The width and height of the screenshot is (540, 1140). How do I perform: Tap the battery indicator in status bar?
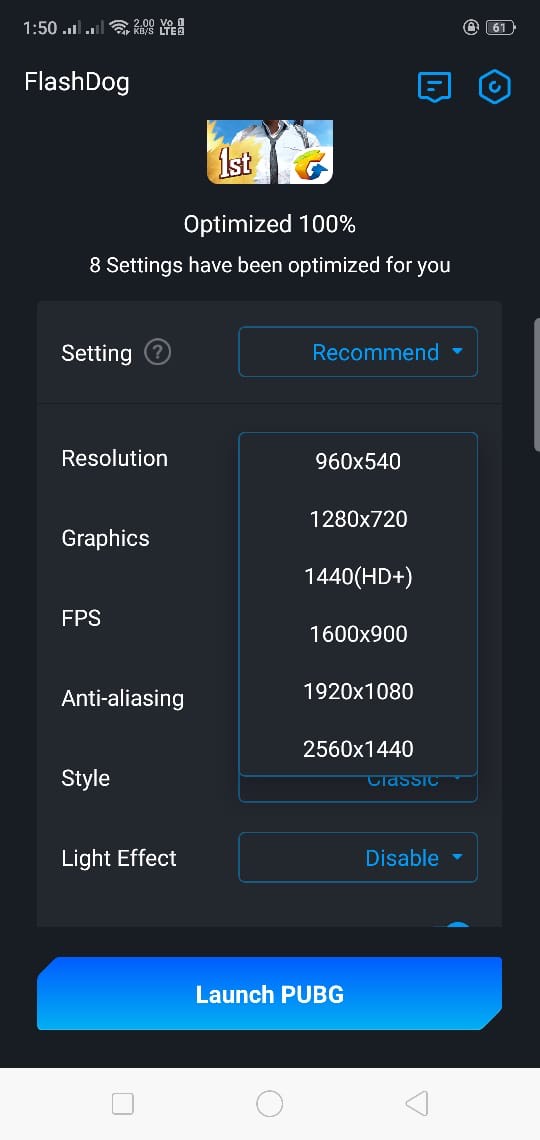[499, 28]
